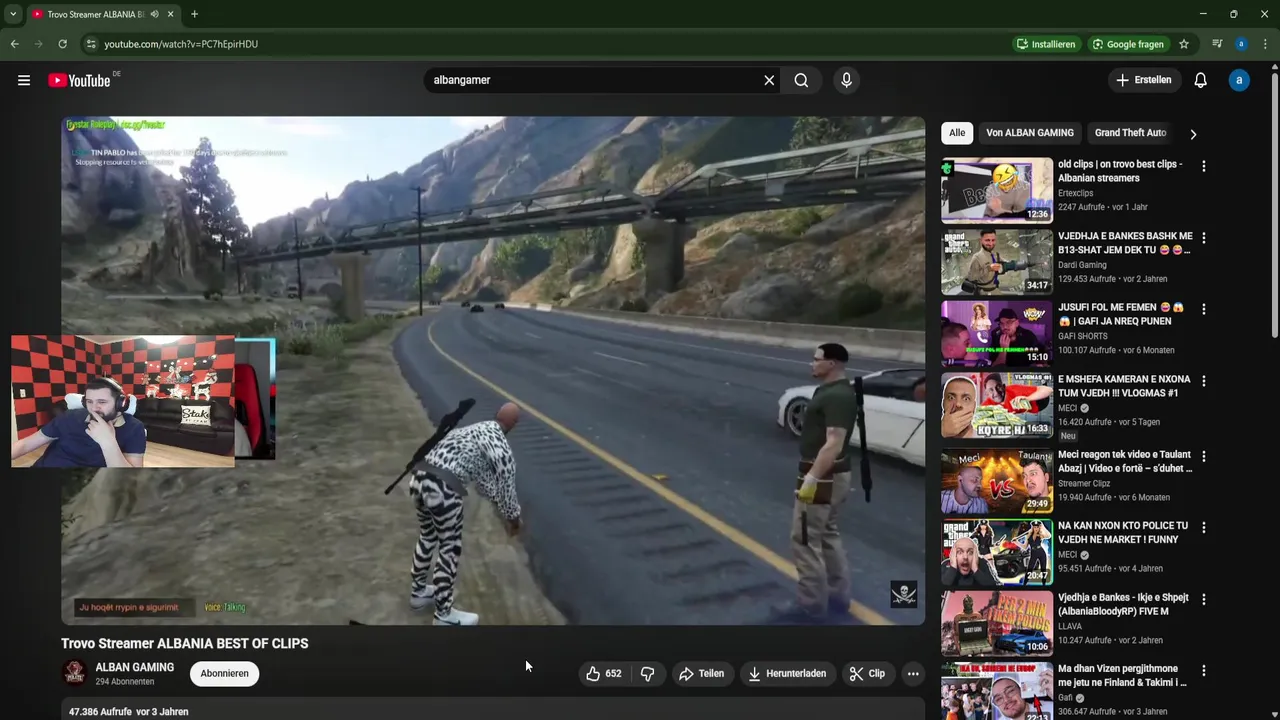Select the Grand Theft Auto chip
1280x720 pixels.
pyautogui.click(x=1130, y=133)
